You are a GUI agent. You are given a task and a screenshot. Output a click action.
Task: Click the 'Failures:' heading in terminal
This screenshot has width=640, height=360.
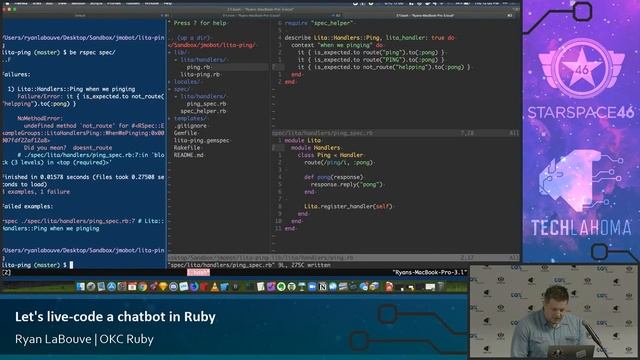coord(16,74)
